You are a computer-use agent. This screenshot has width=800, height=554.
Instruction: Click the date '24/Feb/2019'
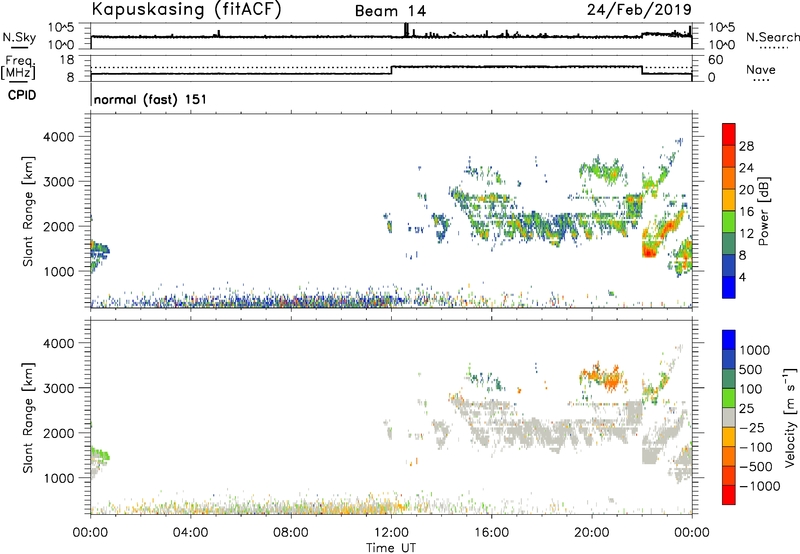[x=639, y=9]
